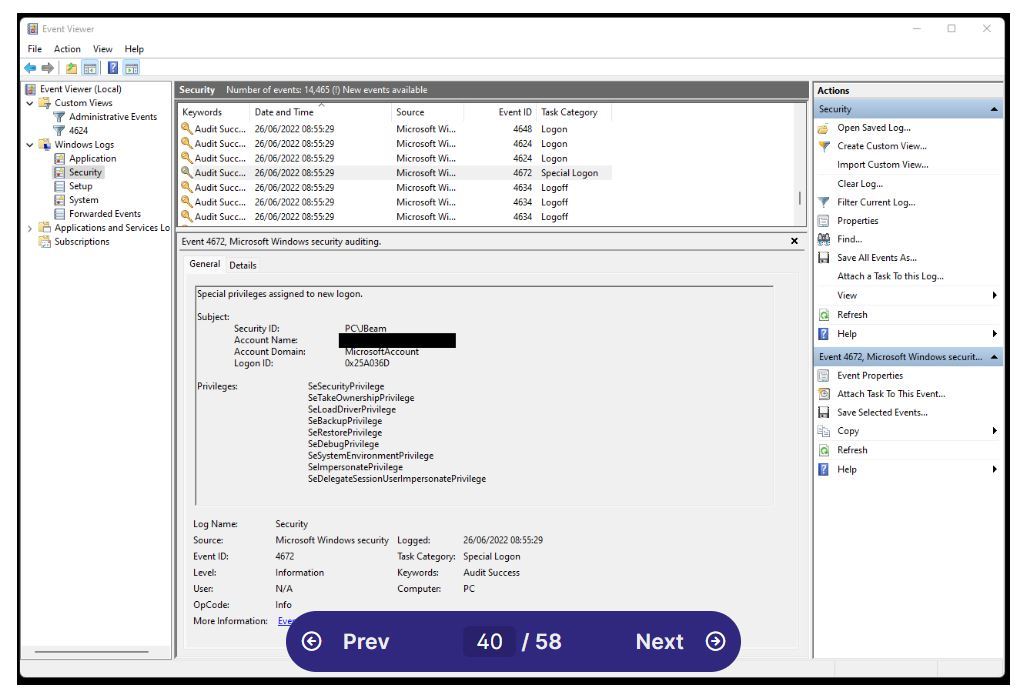The height and width of the screenshot is (689, 1026).
Task: Click the toolbar Help question mark icon
Action: pos(113,68)
